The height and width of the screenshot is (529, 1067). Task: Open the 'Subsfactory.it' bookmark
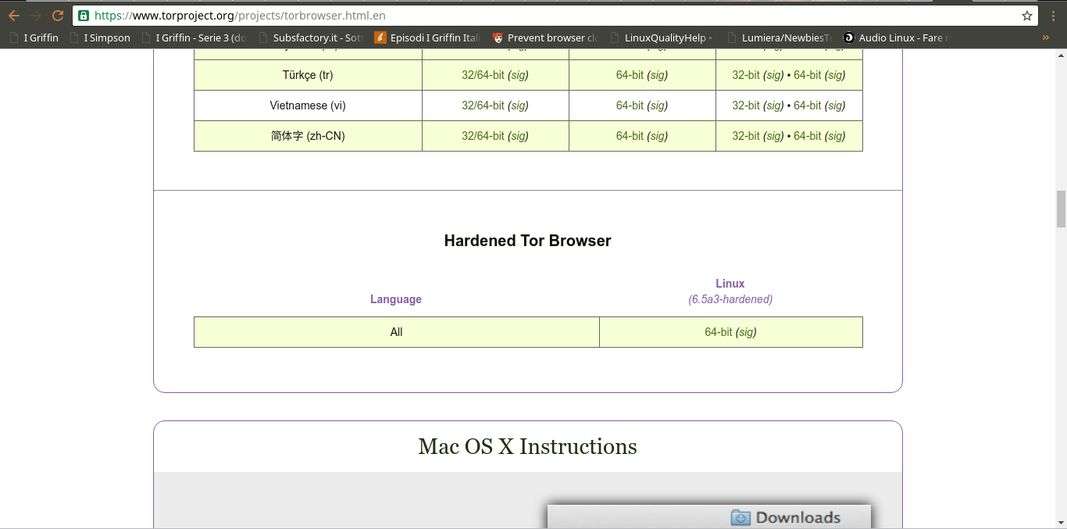pos(312,38)
